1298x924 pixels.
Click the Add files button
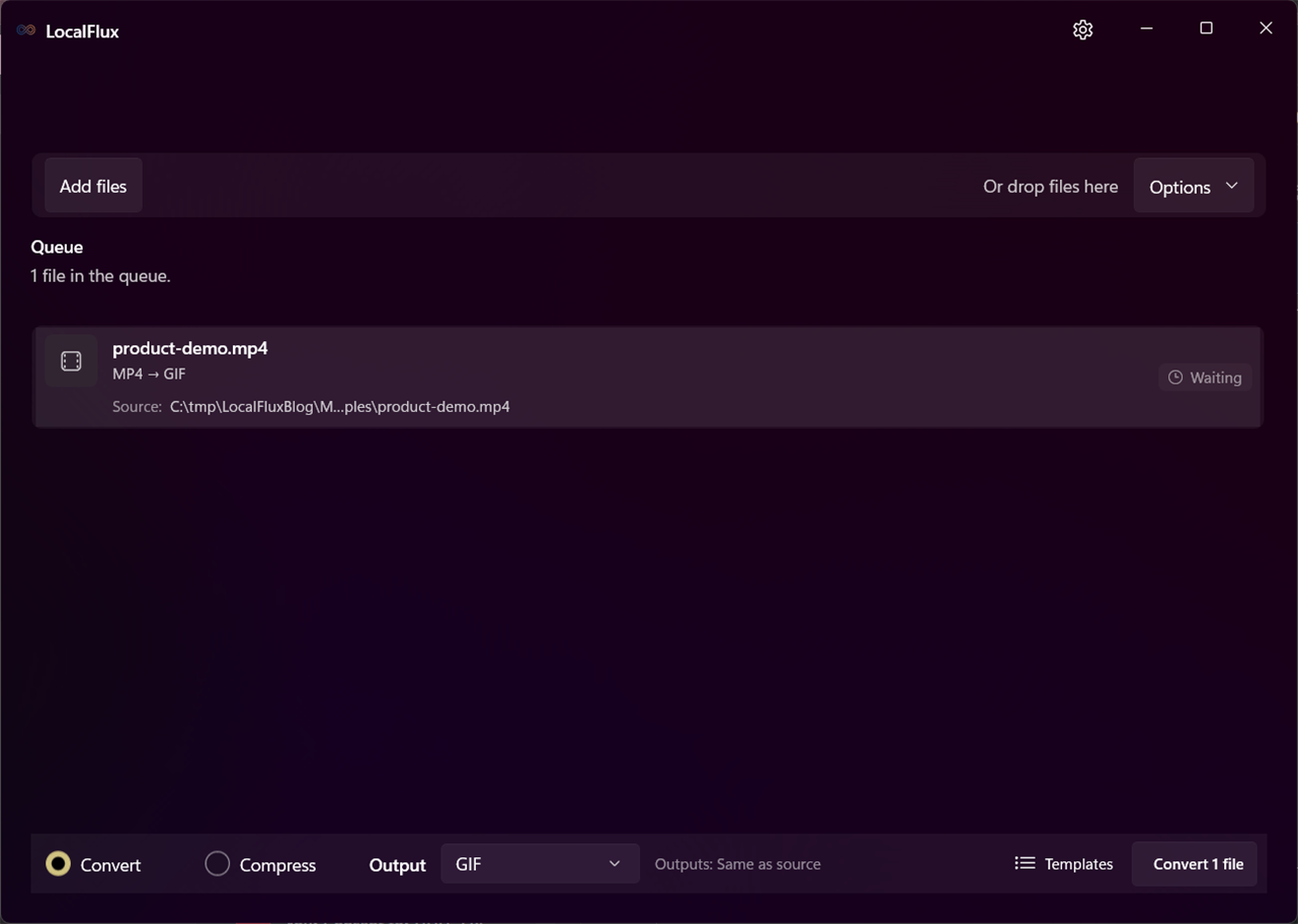pyautogui.click(x=93, y=186)
